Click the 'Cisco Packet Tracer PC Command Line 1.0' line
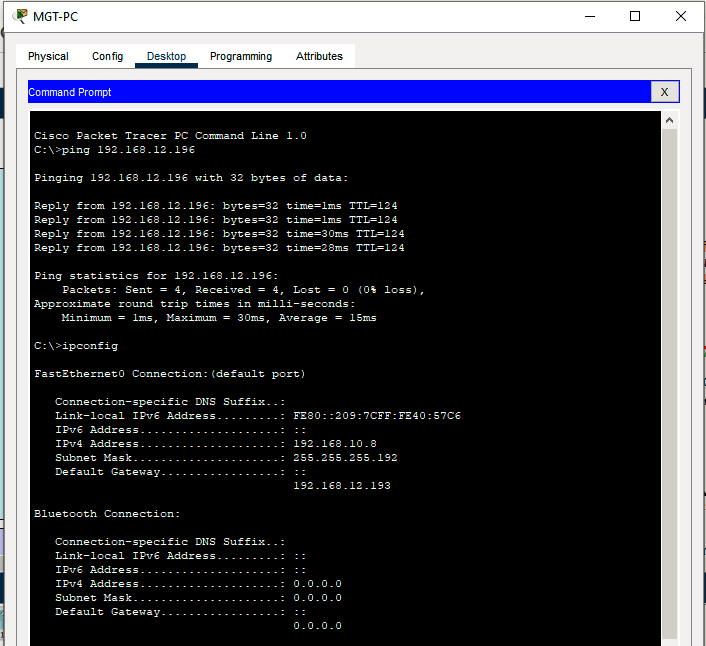Viewport: 706px width, 646px height. coord(170,136)
